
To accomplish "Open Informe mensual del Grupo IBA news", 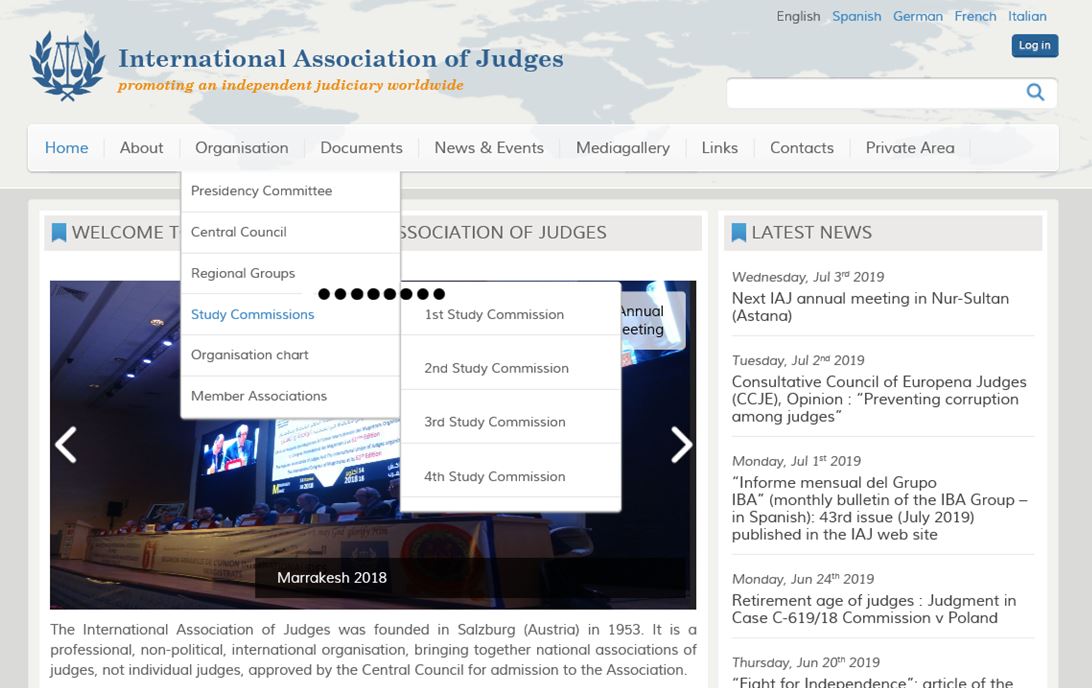I will coord(880,508).
